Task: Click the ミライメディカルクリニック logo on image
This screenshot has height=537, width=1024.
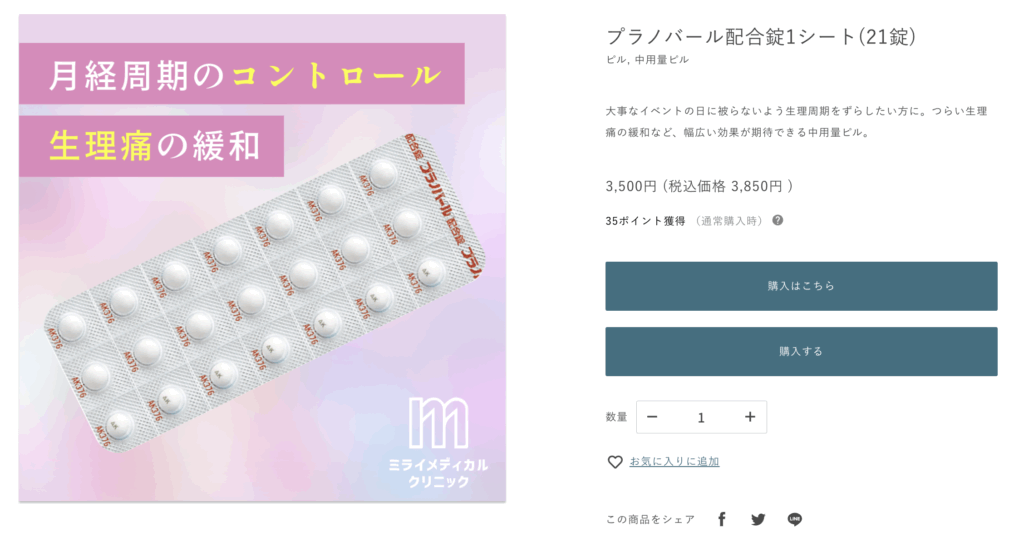Action: click(x=438, y=444)
